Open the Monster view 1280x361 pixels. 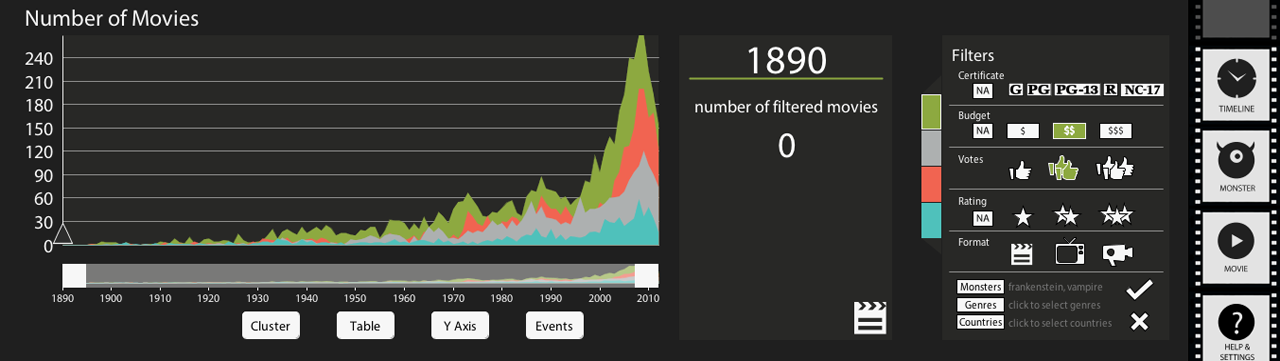tap(1237, 166)
